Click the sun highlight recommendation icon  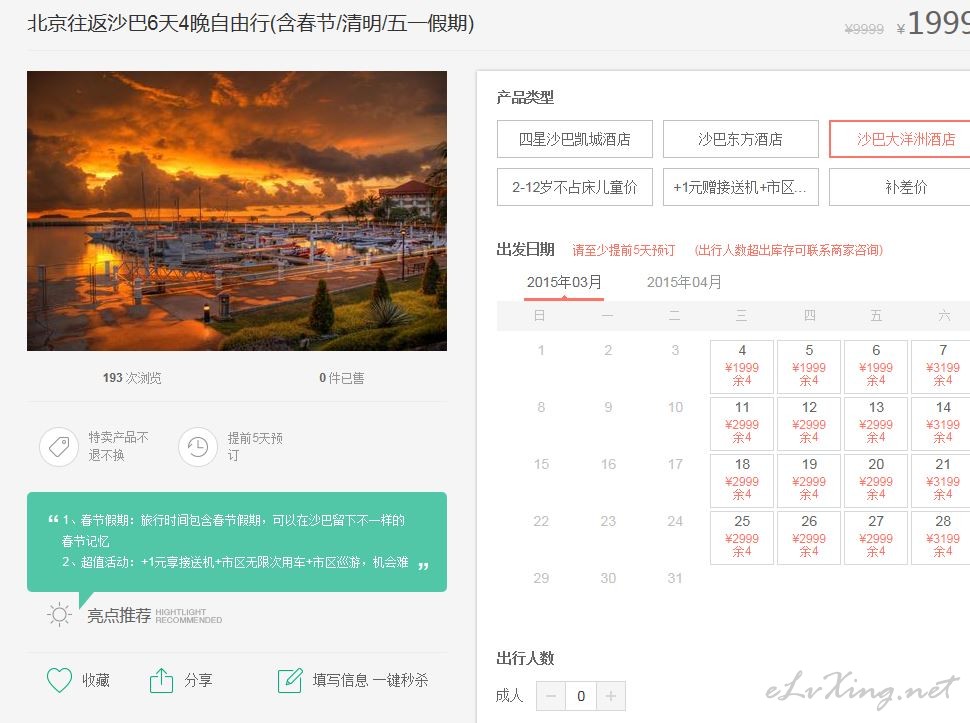(59, 615)
